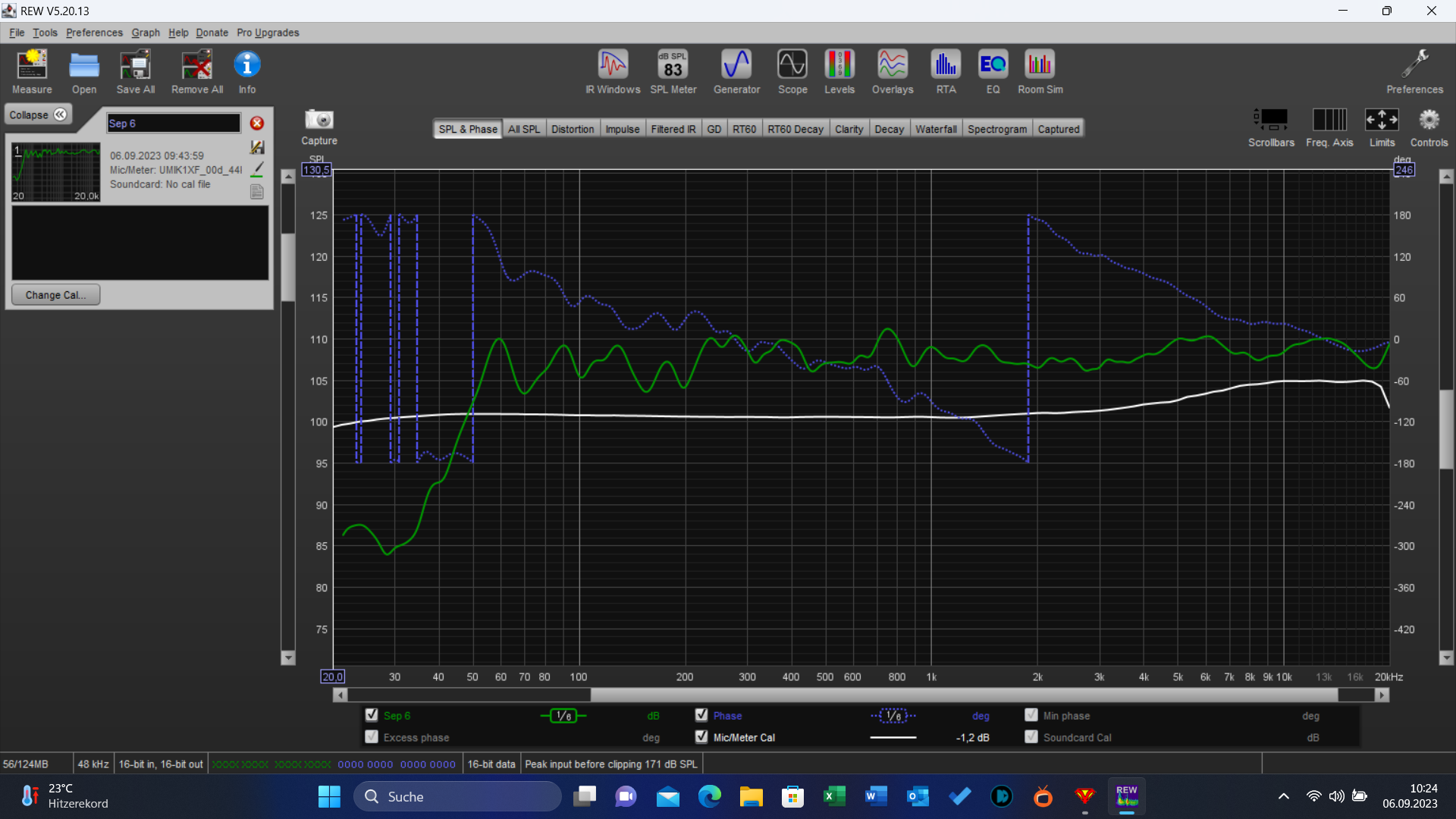Uncheck the Phase trace checkbox
The image size is (1456, 819).
[701, 715]
